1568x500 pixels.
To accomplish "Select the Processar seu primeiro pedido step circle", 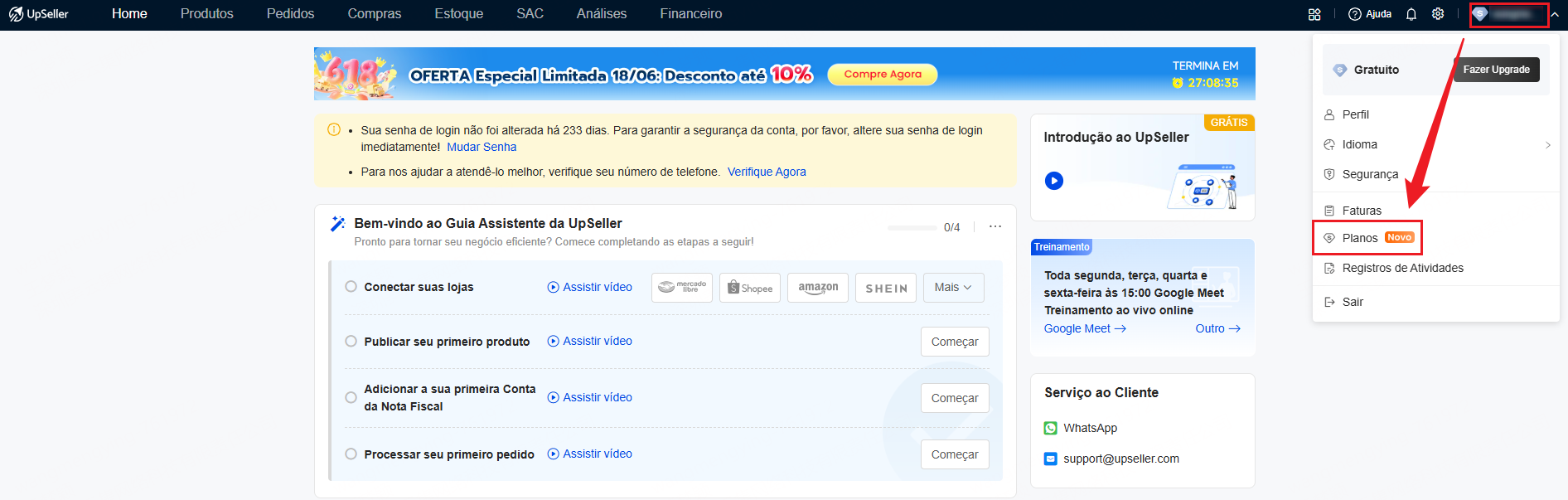I will [351, 454].
